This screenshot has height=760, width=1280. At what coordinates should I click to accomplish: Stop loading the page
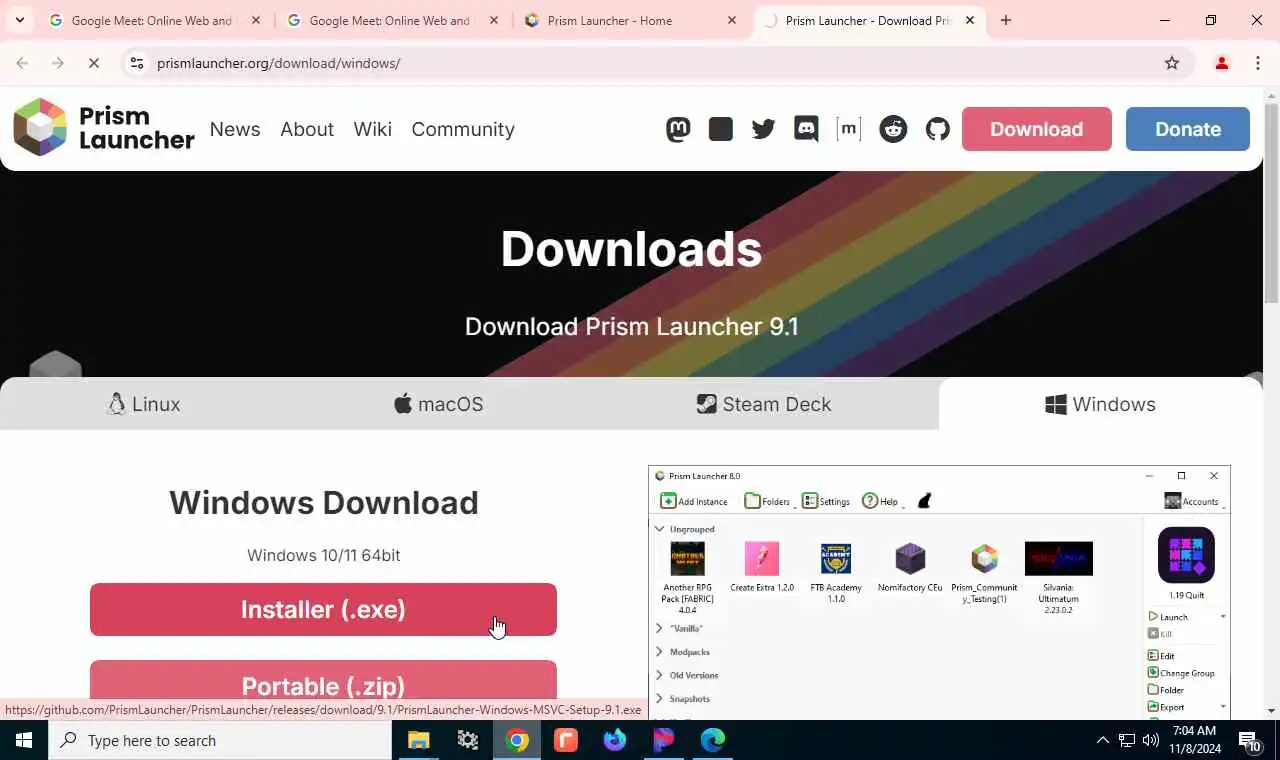93,63
